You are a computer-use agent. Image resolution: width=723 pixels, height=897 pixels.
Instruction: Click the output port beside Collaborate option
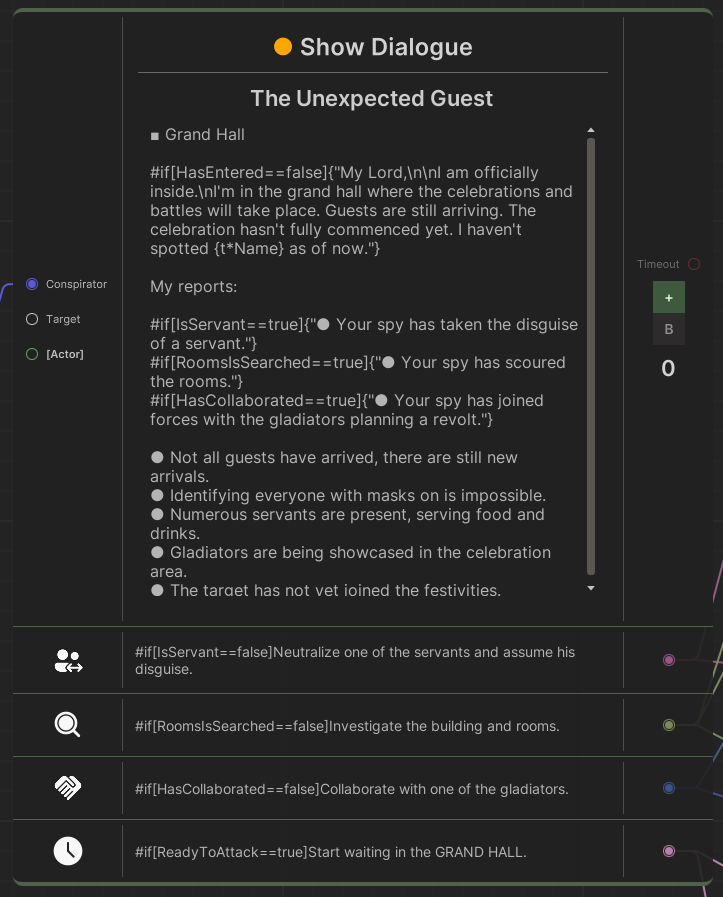(669, 788)
